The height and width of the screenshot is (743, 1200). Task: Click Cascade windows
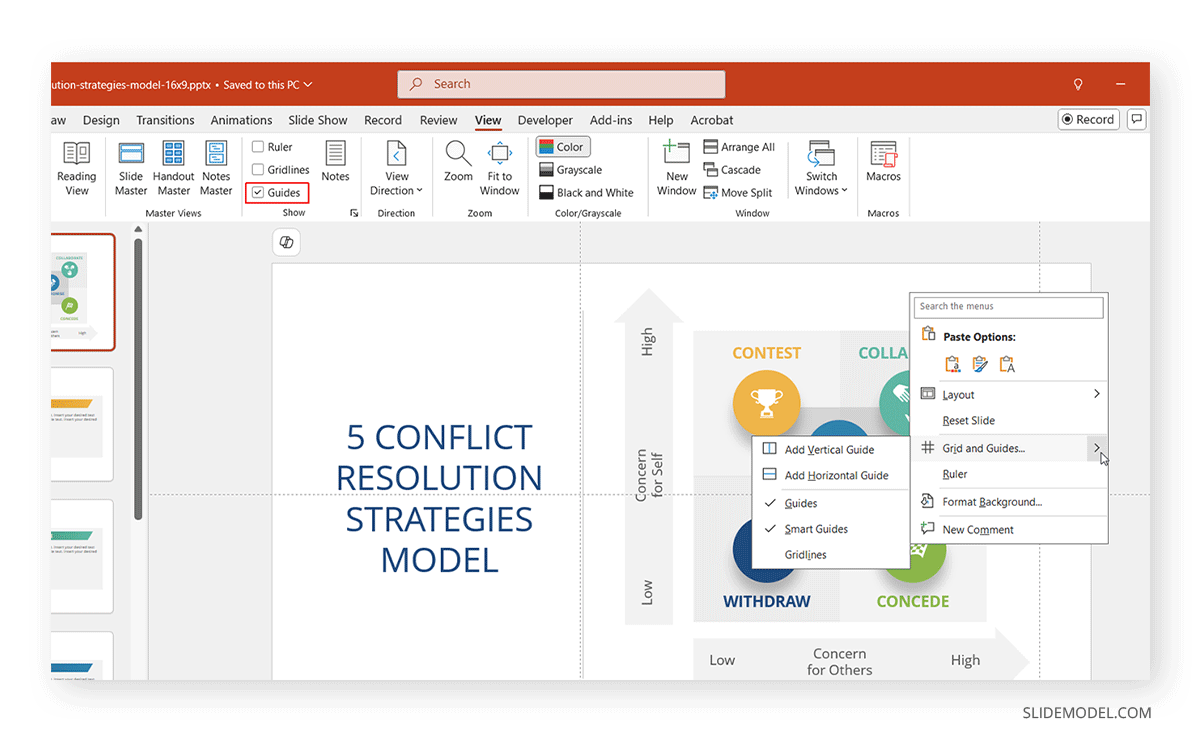coord(732,170)
